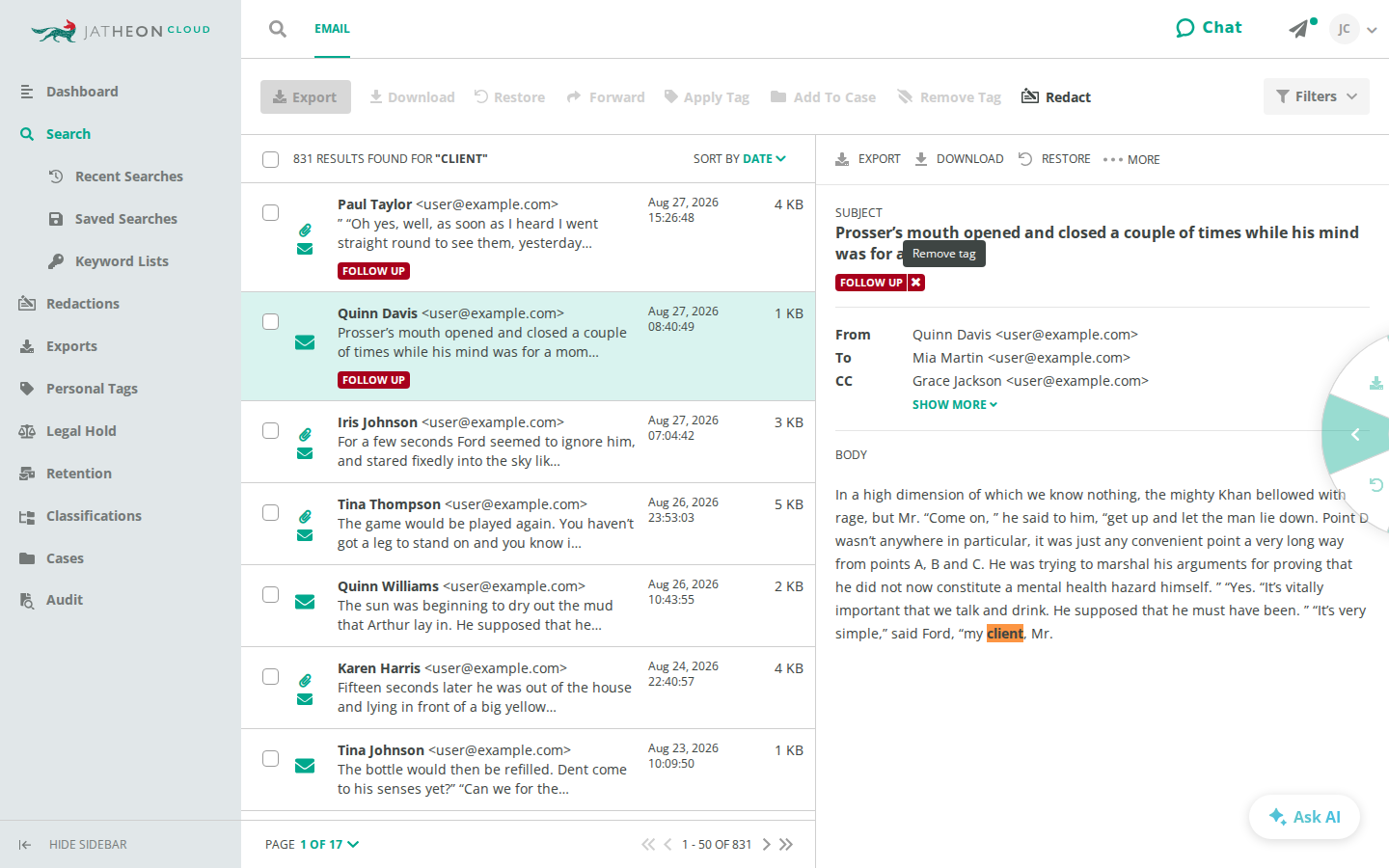1389x868 pixels.
Task: Open the search magnifier in the top bar
Action: point(278,29)
